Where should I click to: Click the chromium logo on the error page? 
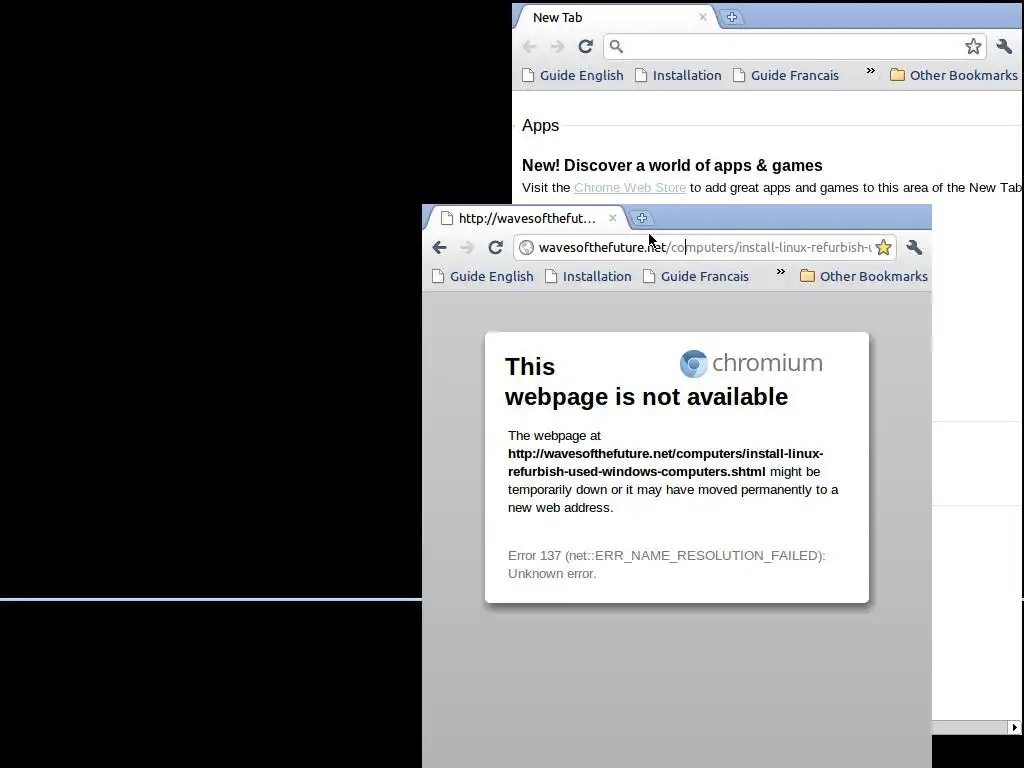pyautogui.click(x=751, y=363)
